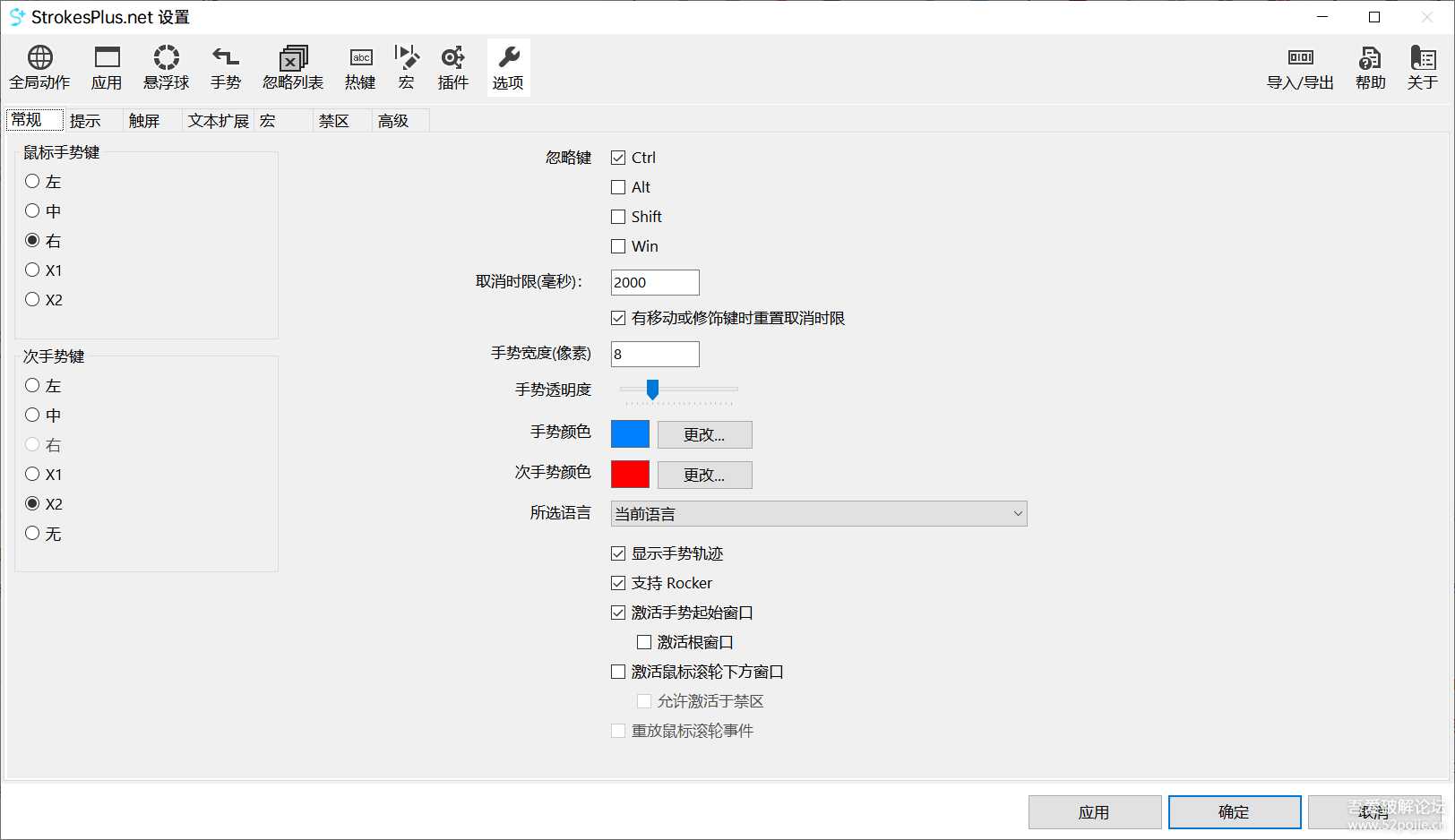Open the 插件 (plugins) panel
Image resolution: width=1455 pixels, height=840 pixels.
tap(452, 67)
